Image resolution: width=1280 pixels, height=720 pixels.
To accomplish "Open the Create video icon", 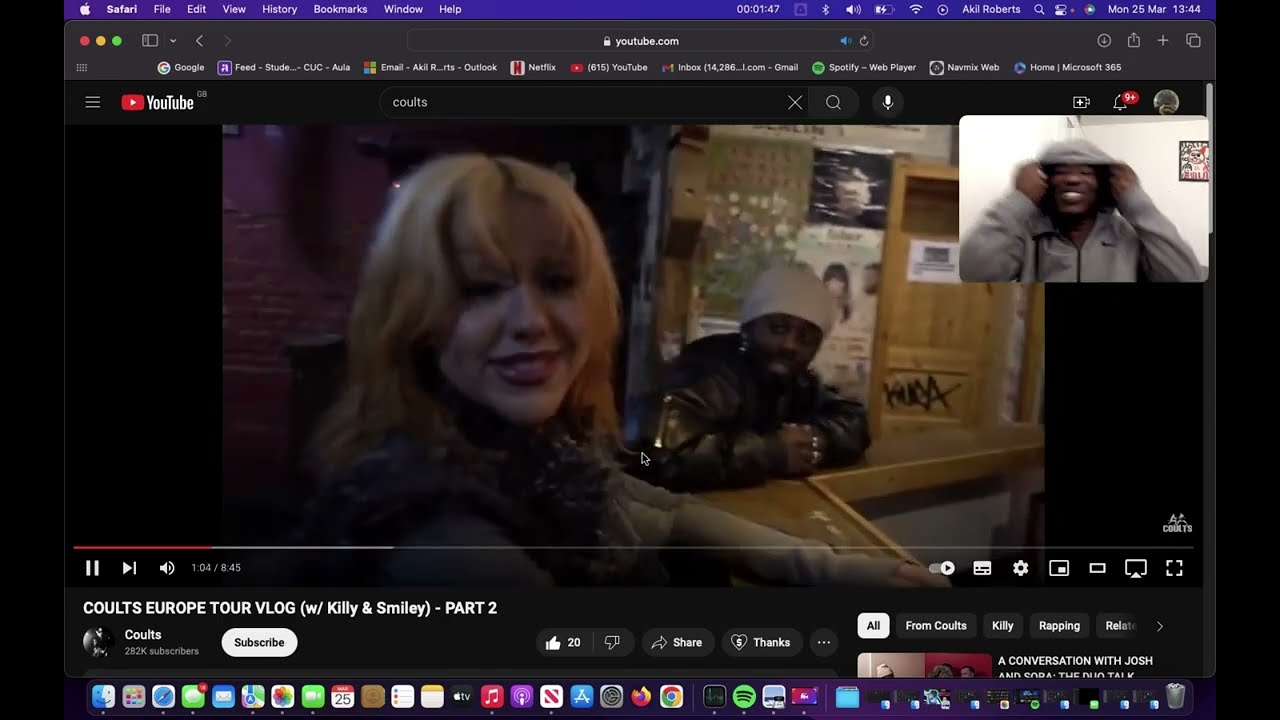I will (x=1081, y=102).
